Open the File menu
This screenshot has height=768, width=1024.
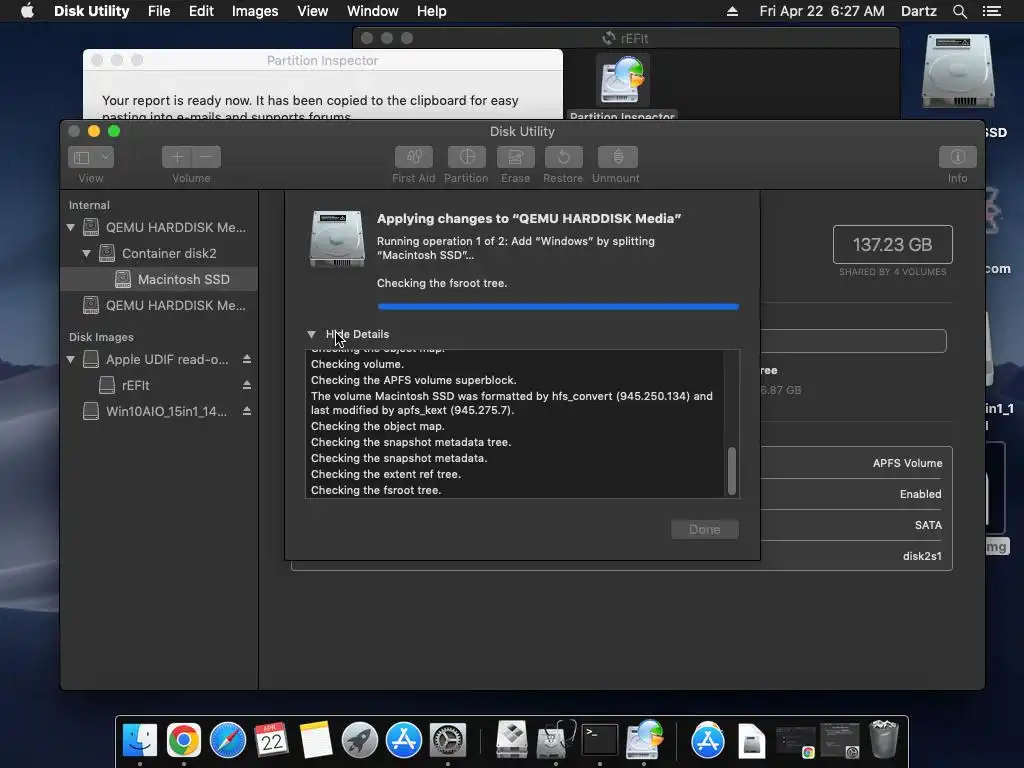click(x=159, y=11)
